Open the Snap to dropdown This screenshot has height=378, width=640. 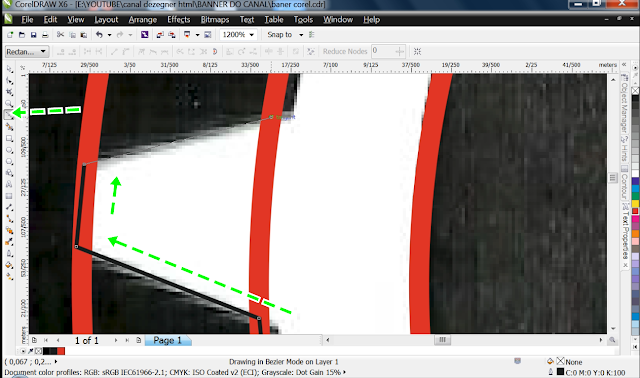pos(301,35)
